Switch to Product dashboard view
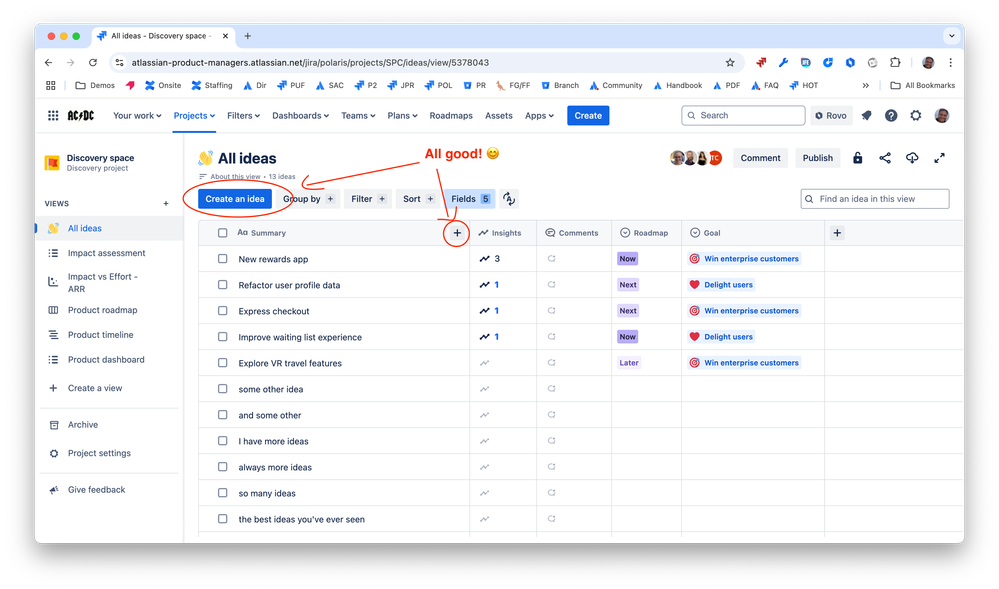 point(106,360)
